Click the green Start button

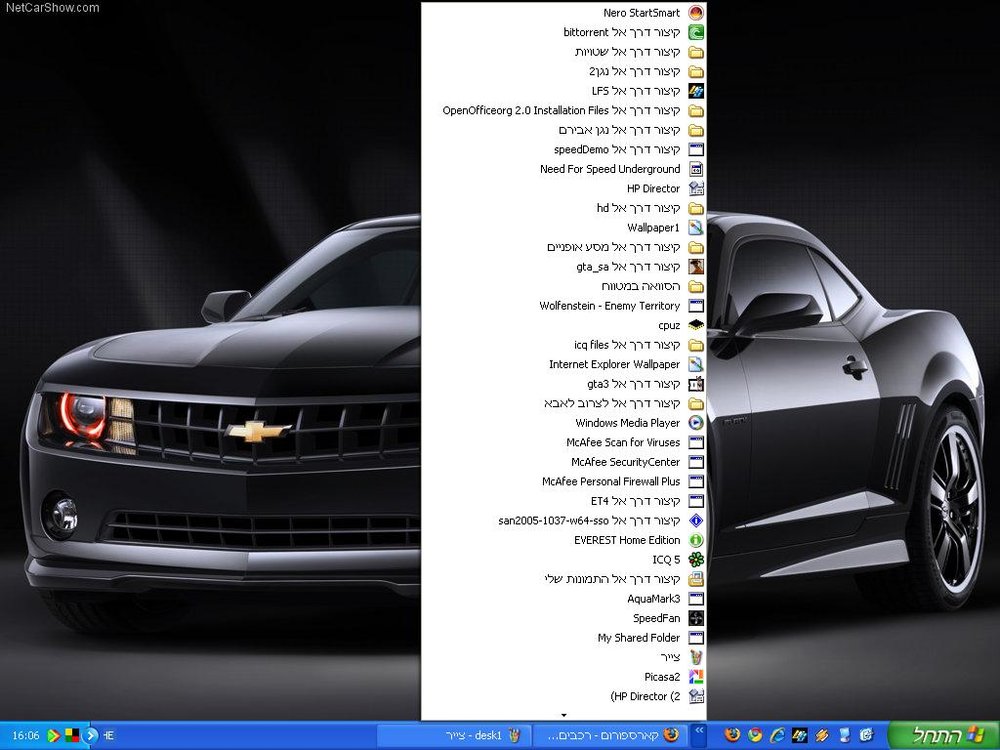point(944,735)
